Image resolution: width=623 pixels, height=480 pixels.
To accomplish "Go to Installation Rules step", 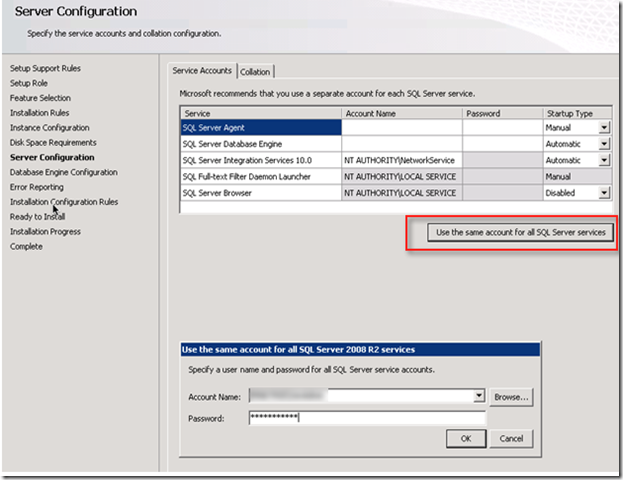I will (39, 113).
